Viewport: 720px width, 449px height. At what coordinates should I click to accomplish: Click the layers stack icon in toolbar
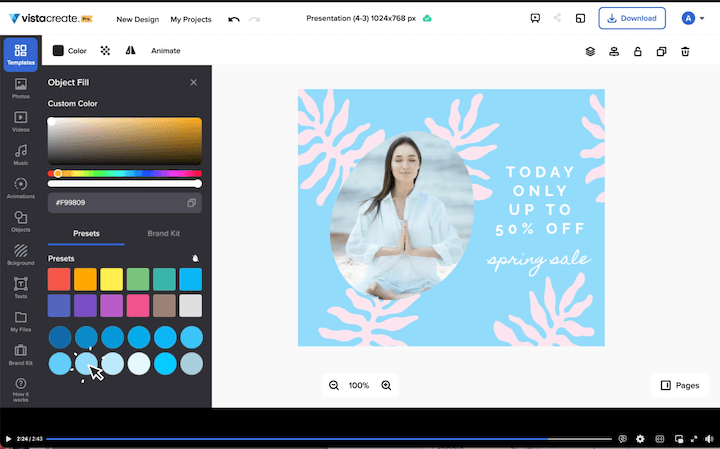pos(590,51)
